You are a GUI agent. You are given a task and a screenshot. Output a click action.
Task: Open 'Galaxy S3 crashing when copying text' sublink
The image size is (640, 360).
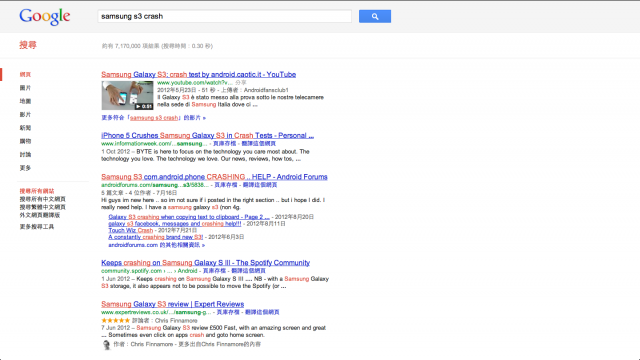[189, 217]
